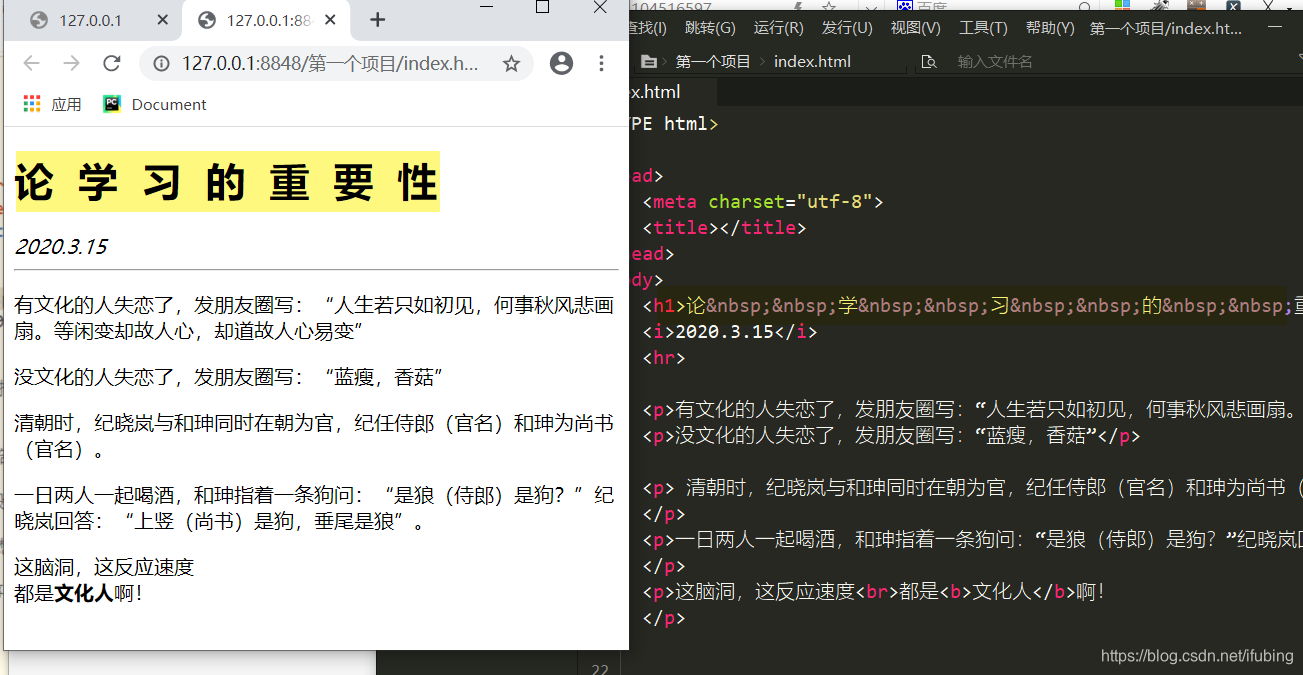Open site information icon in address bar
Image resolution: width=1303 pixels, height=675 pixels.
pyautogui.click(x=161, y=64)
